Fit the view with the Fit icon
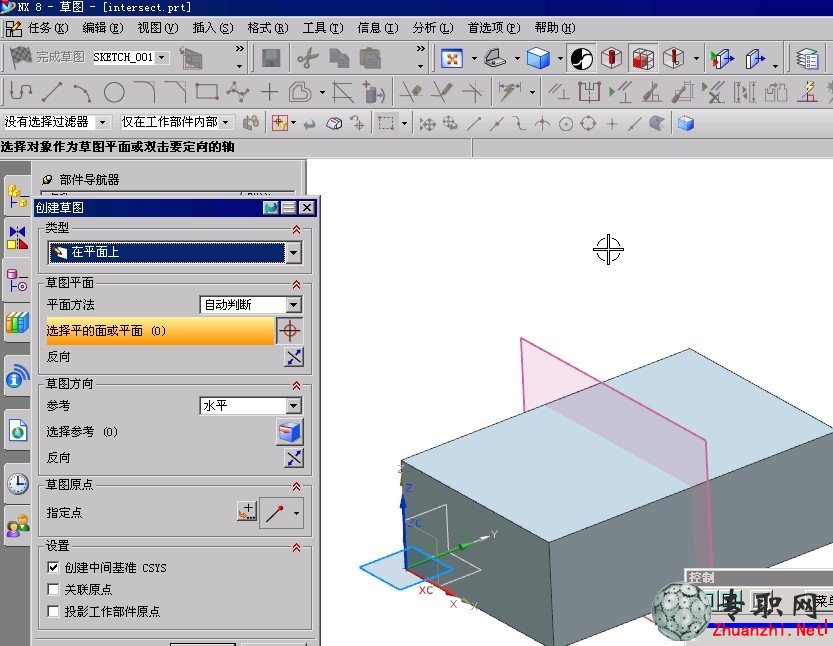Viewport: 833px width, 646px height. point(452,58)
